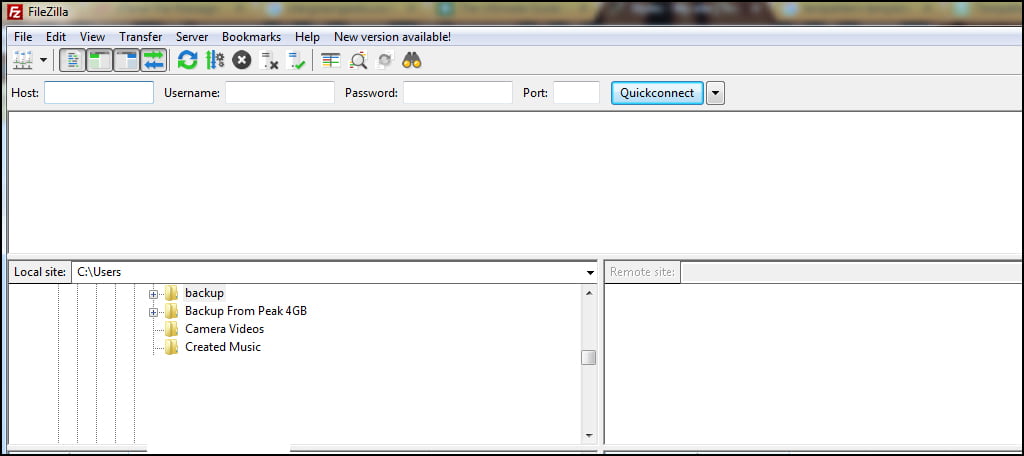Click the local tree scrollbar thumb
Viewport: 1024px width, 456px height.
click(589, 357)
